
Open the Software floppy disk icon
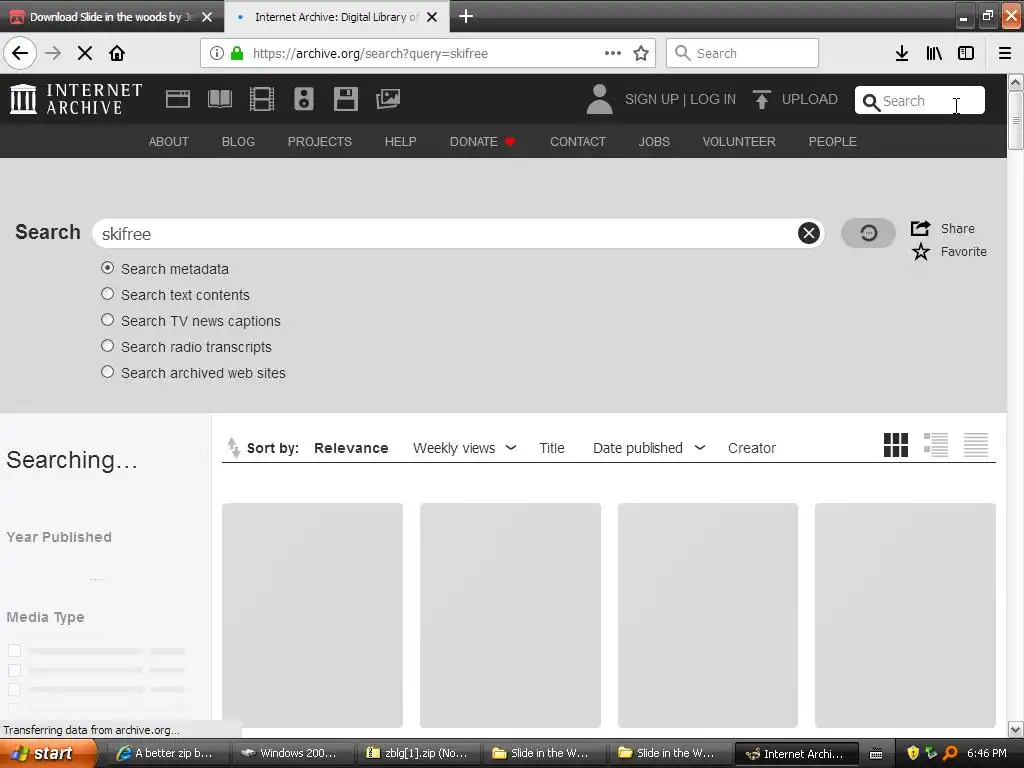pos(345,99)
